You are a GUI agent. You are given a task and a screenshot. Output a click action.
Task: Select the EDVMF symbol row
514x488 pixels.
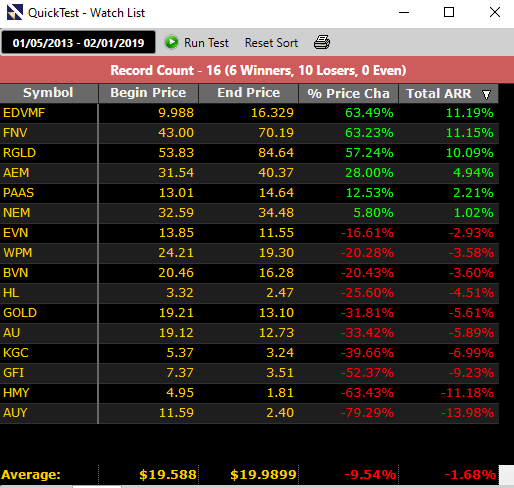(249, 113)
